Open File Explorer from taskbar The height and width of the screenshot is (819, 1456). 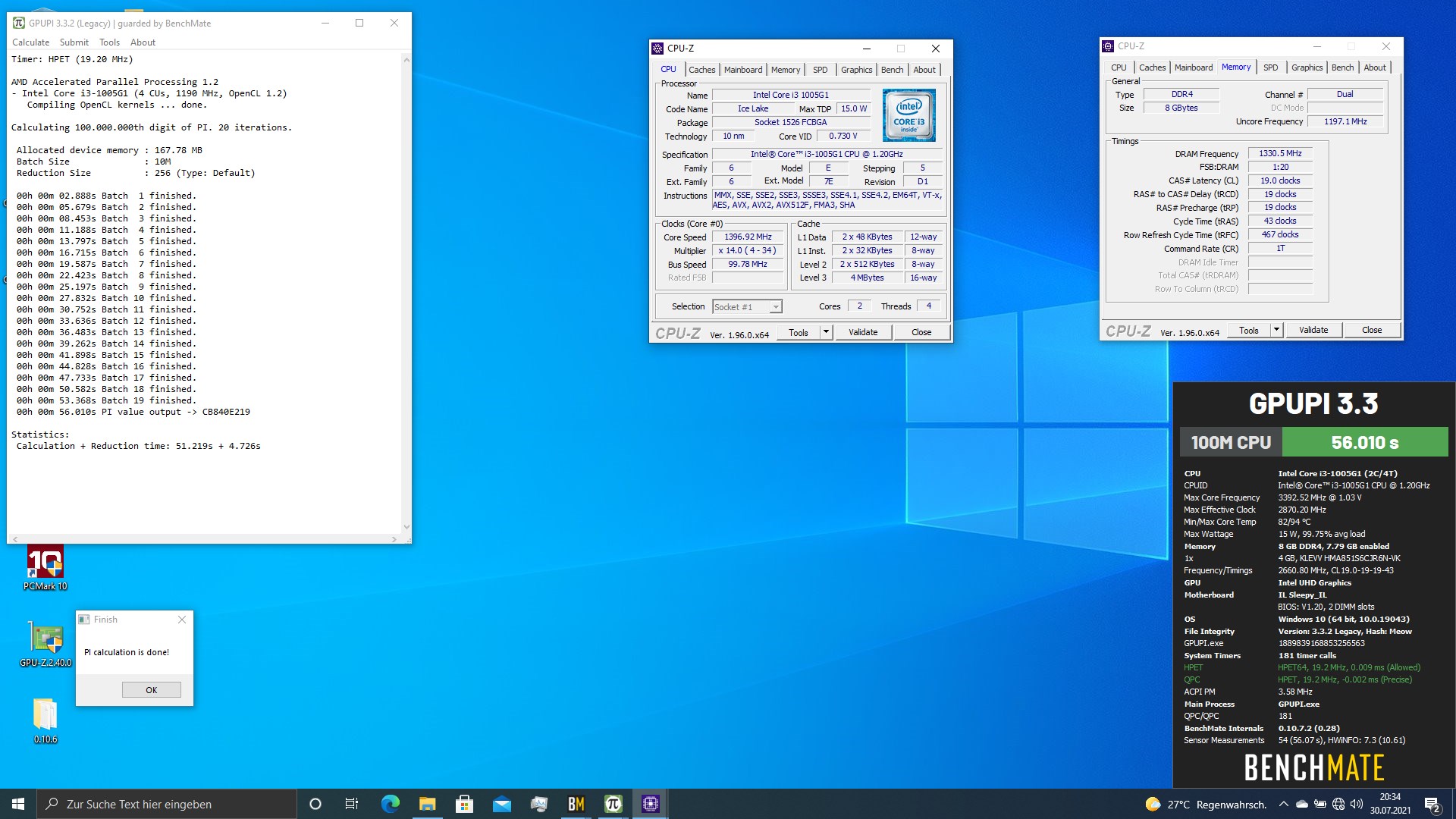427,804
